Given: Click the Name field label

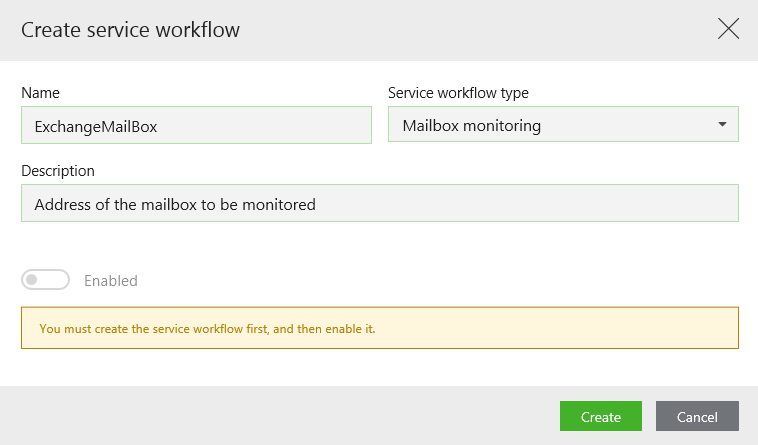Looking at the screenshot, I should tap(40, 93).
